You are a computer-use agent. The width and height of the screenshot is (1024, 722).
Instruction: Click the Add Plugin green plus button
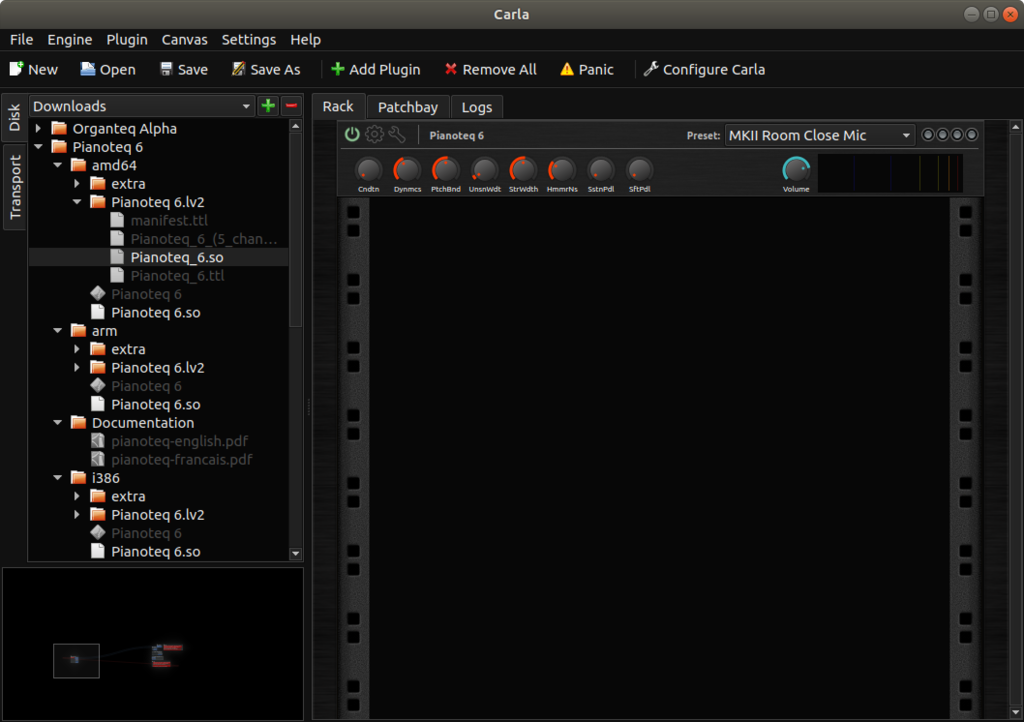pos(376,69)
